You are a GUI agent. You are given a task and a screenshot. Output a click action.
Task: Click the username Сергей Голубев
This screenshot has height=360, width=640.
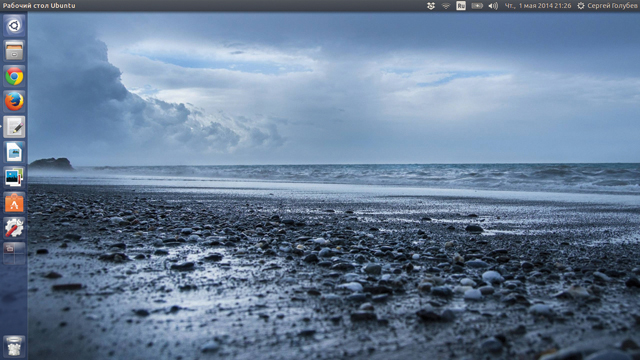[612, 6]
